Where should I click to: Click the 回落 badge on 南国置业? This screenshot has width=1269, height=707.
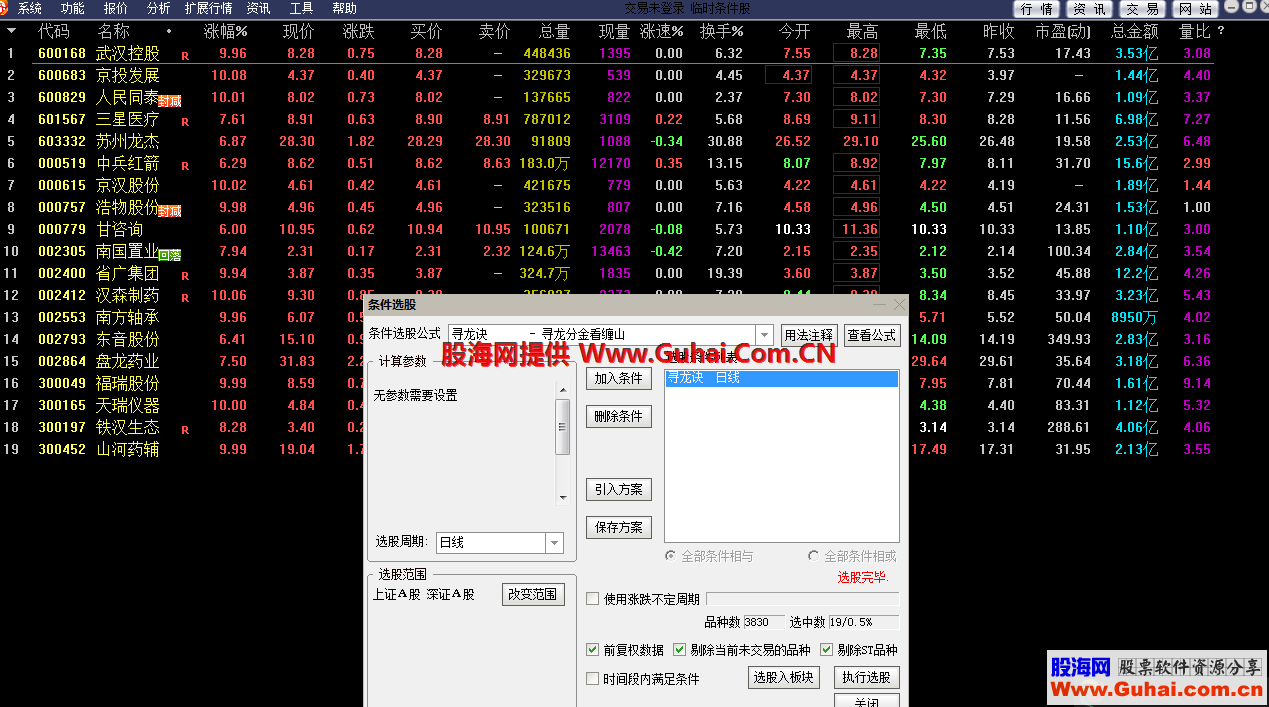pos(169,255)
